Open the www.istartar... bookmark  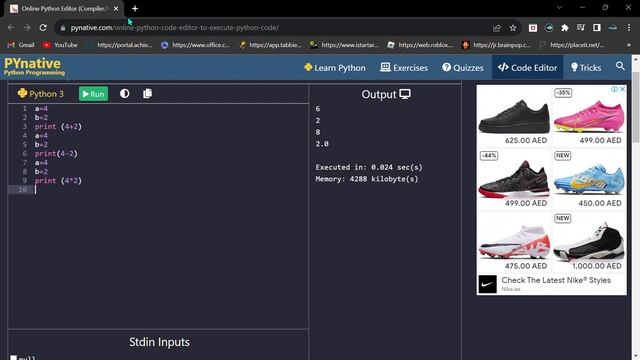(x=344, y=45)
